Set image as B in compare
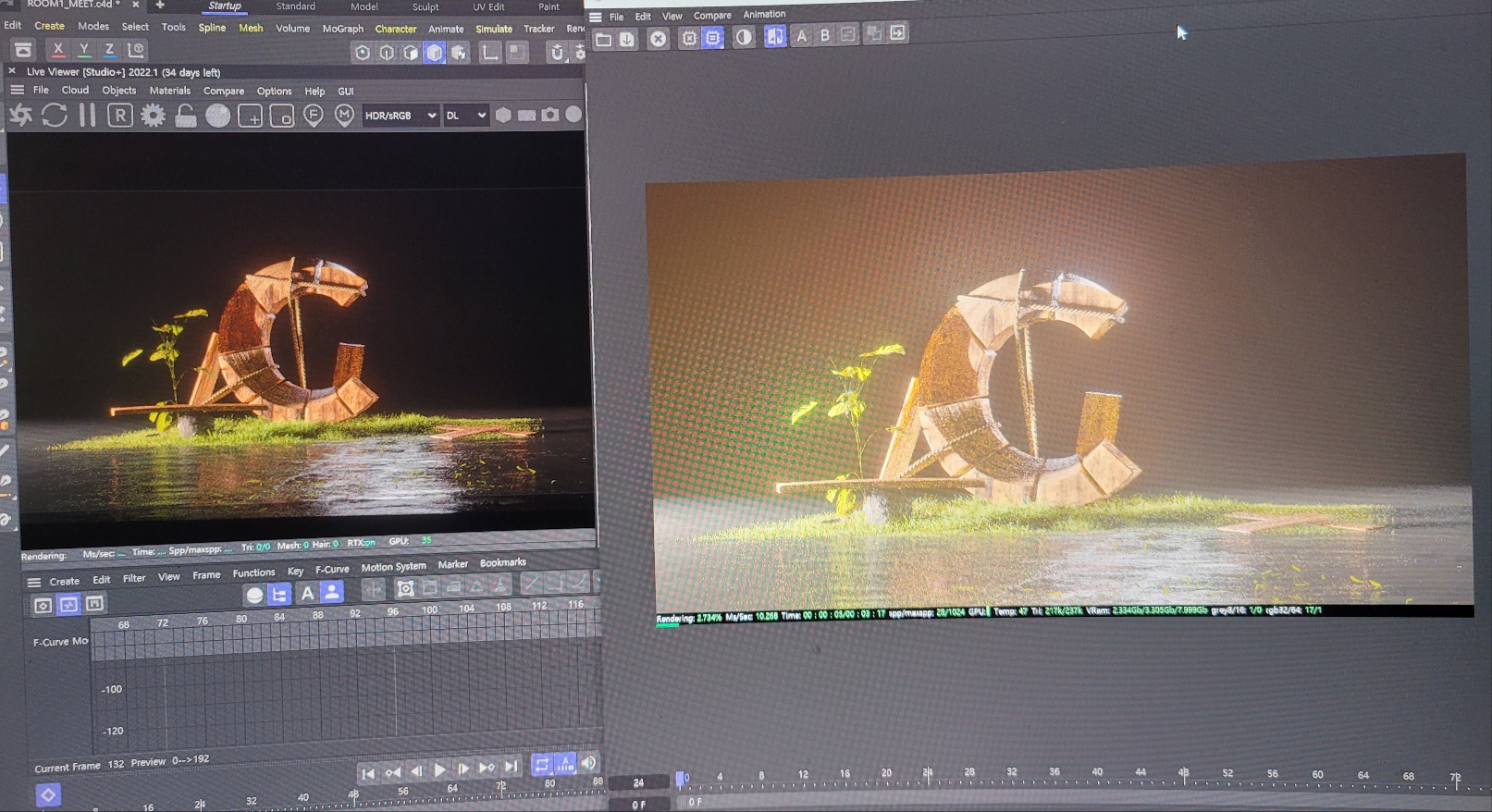 825,35
